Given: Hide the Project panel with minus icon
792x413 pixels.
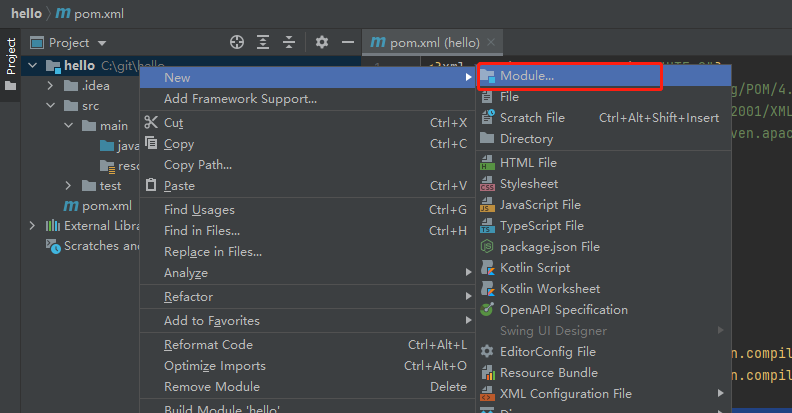Looking at the screenshot, I should [348, 42].
